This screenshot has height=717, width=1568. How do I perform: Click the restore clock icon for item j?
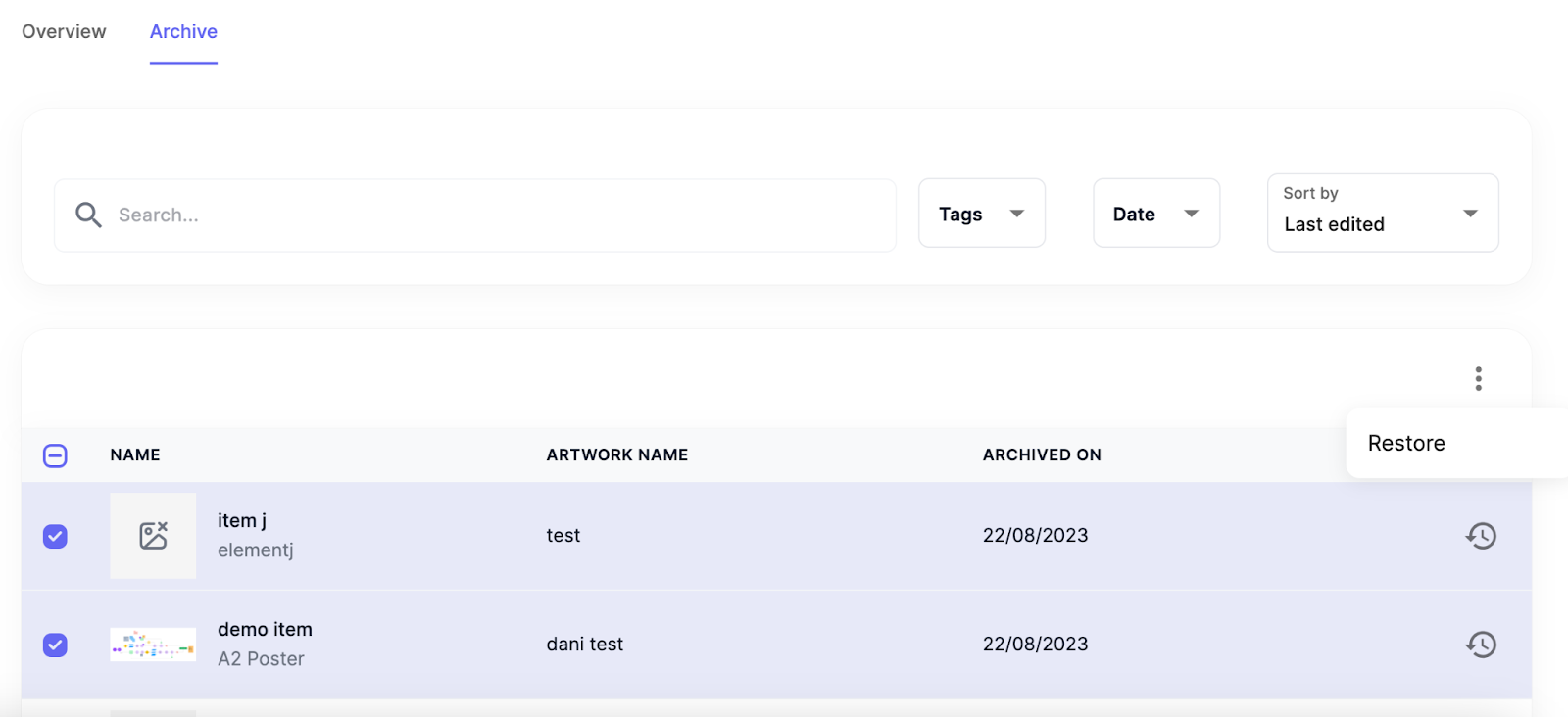[1481, 536]
